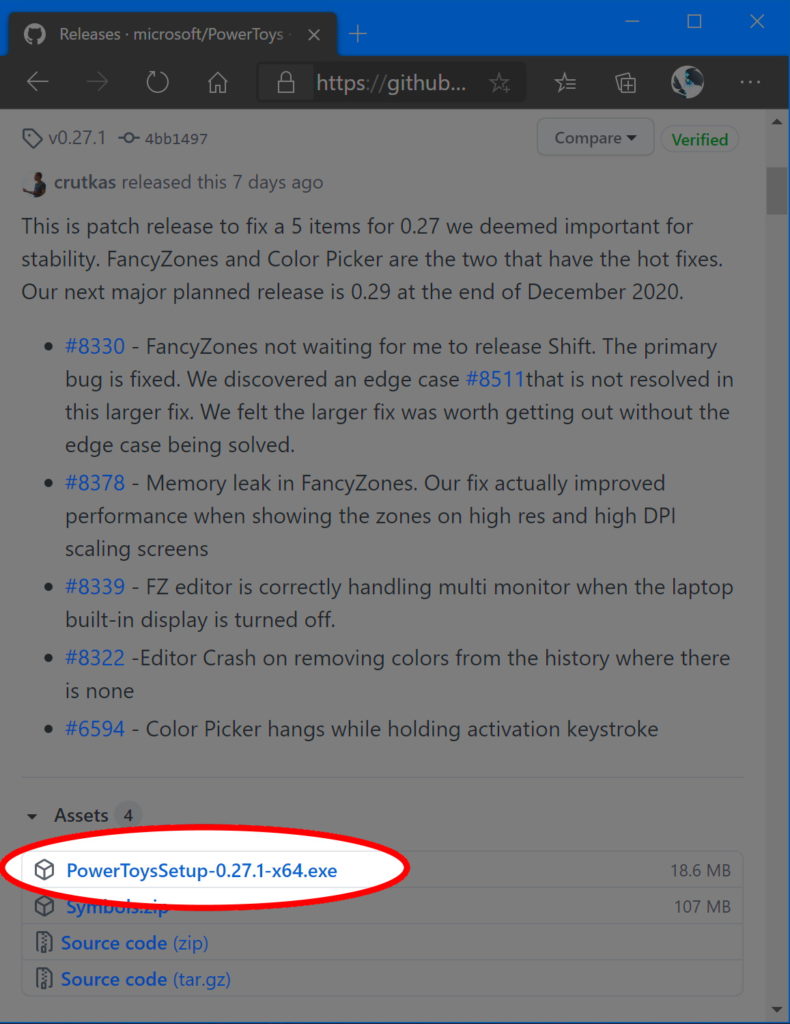Click the vertical scrollbar thumb
Viewport: 790px width, 1024px height.
(776, 191)
